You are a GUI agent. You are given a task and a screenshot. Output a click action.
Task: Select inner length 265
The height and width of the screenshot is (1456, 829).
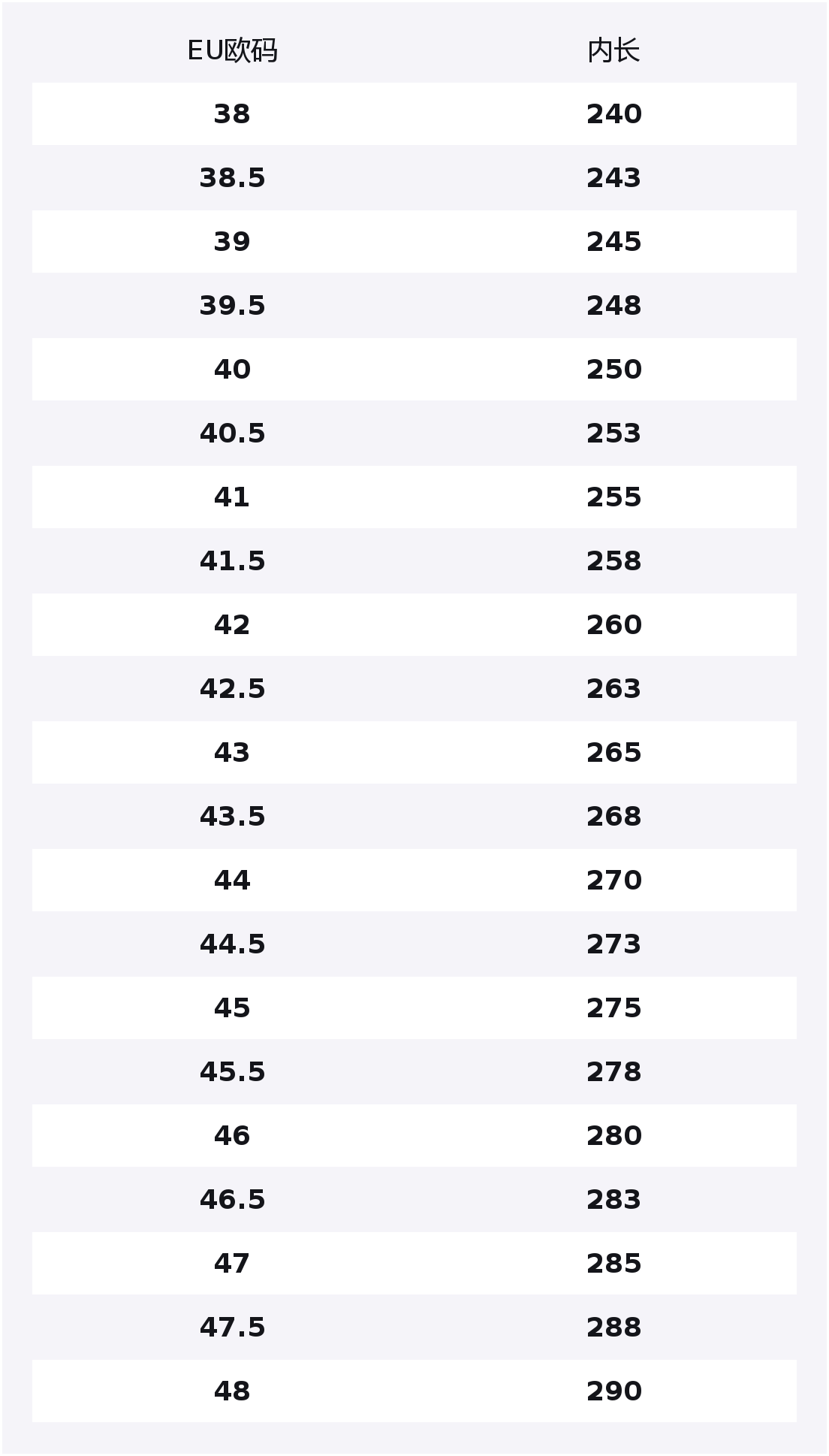click(613, 753)
